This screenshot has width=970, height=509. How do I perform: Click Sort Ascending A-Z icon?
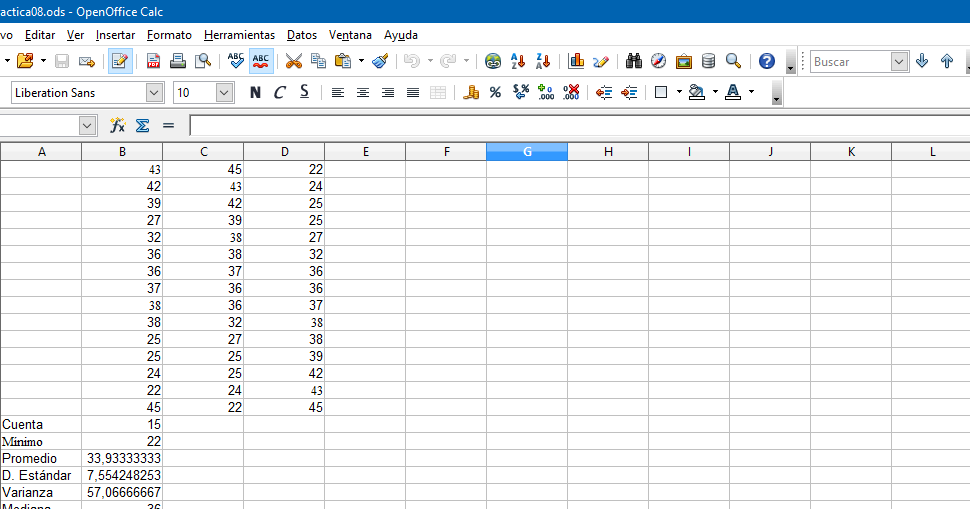tap(518, 61)
